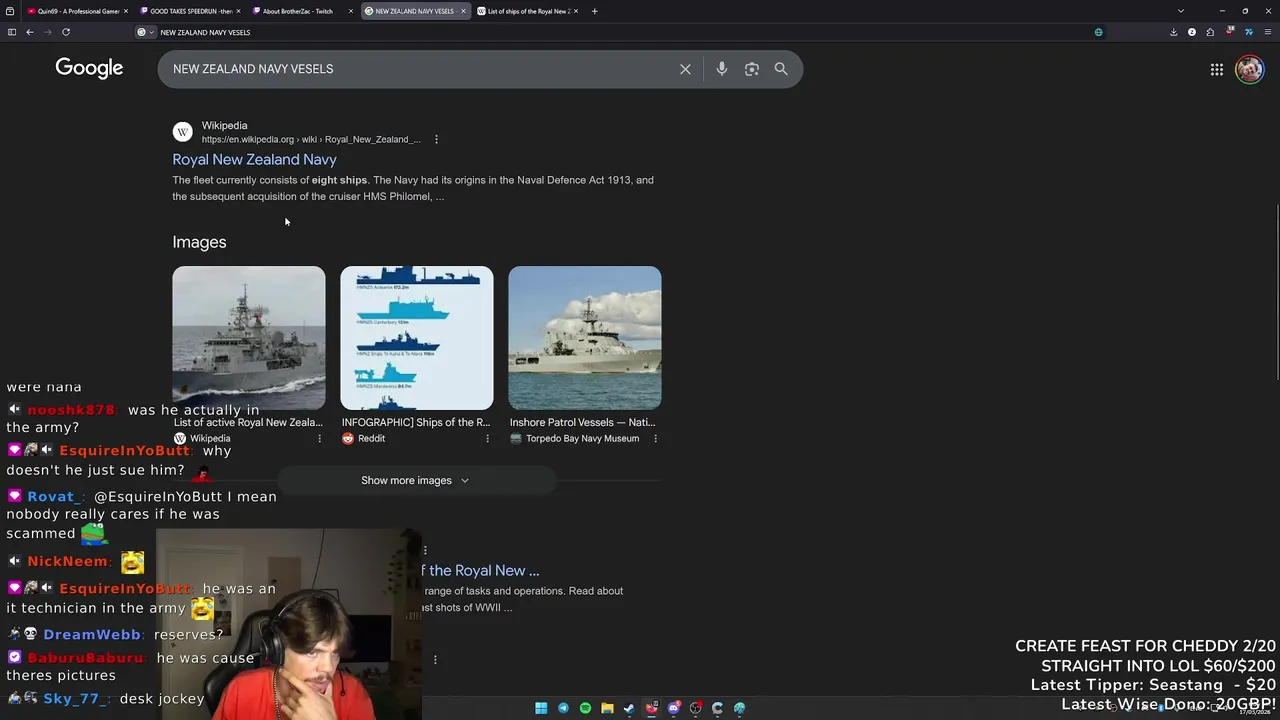Open INFOGRAPHIC Ships of the R... caption
This screenshot has height=720, width=1280.
(416, 422)
